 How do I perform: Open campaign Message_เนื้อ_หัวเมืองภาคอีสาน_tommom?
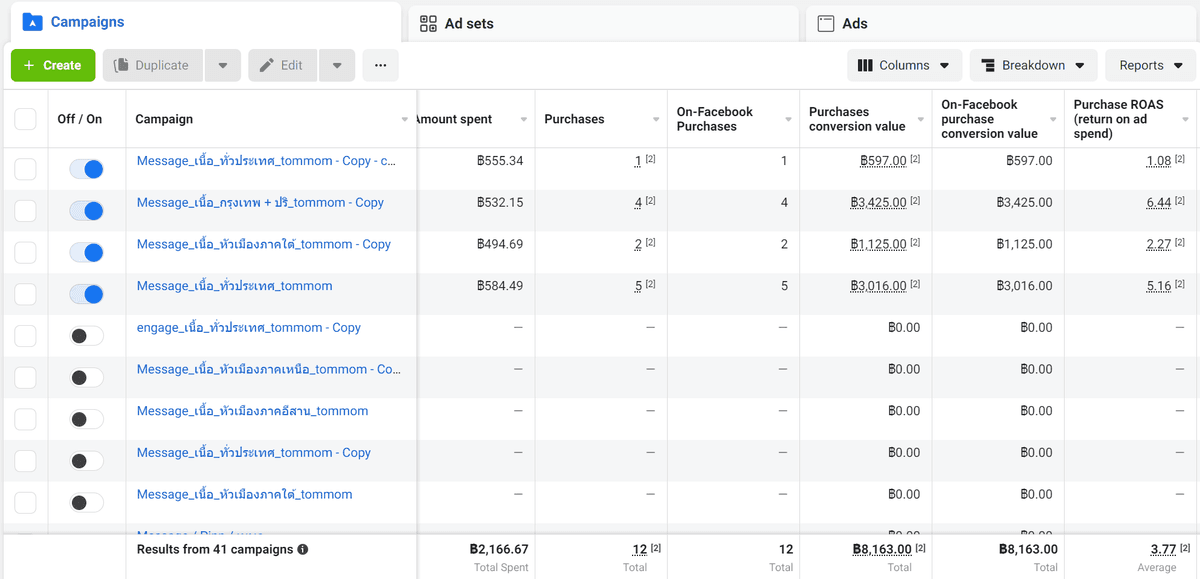[252, 411]
